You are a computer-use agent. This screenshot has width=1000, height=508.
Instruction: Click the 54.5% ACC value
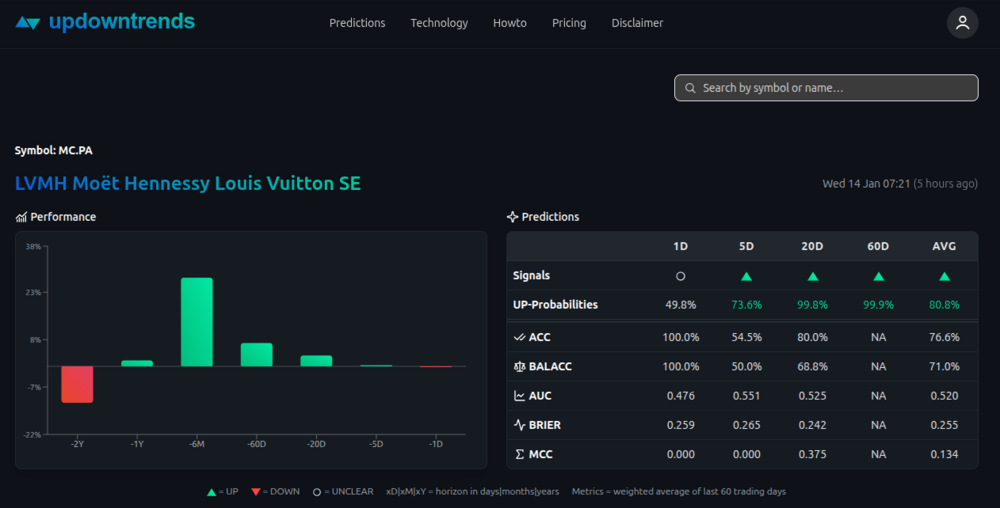746,337
